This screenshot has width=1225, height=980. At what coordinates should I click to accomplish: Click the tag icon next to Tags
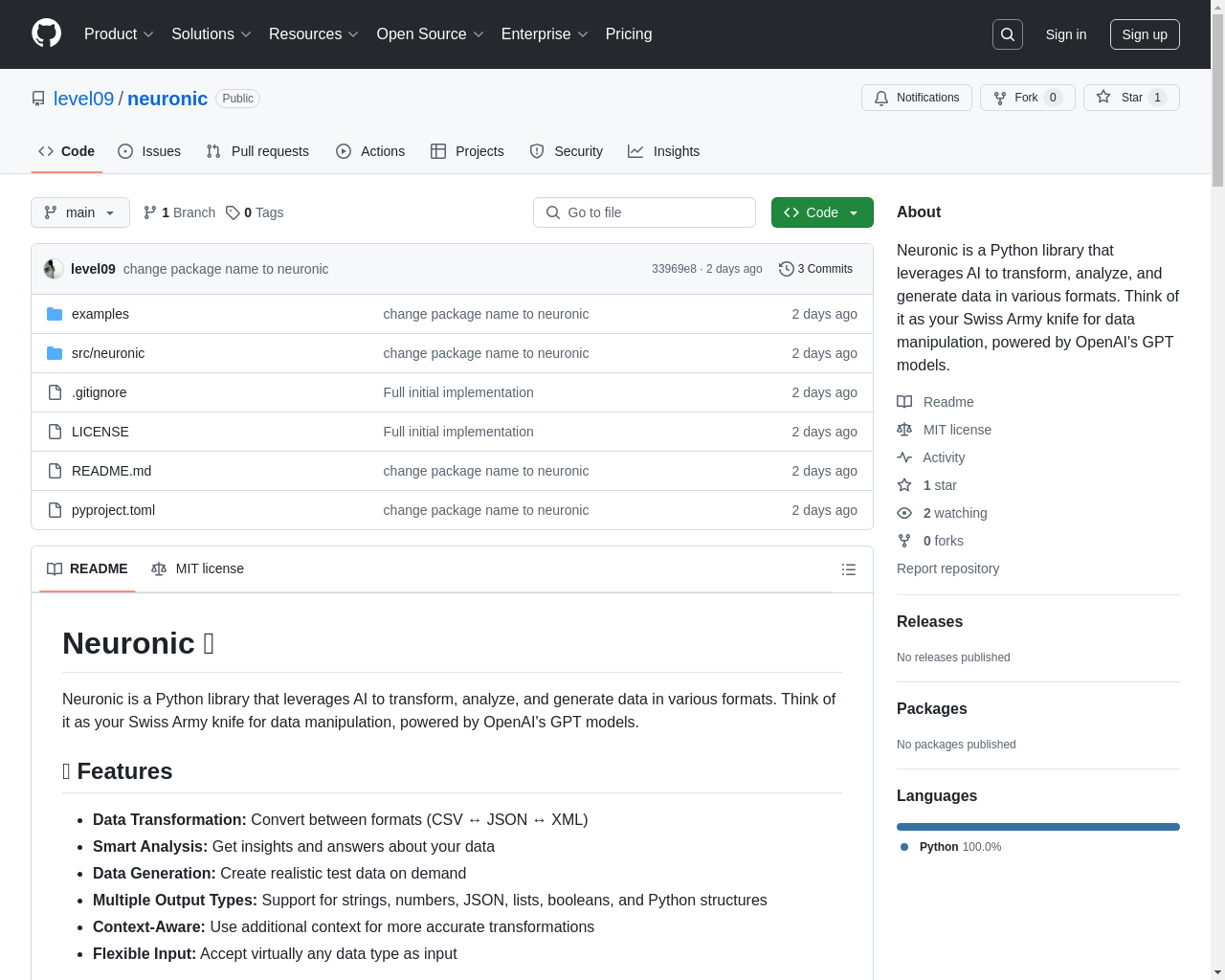point(233,212)
